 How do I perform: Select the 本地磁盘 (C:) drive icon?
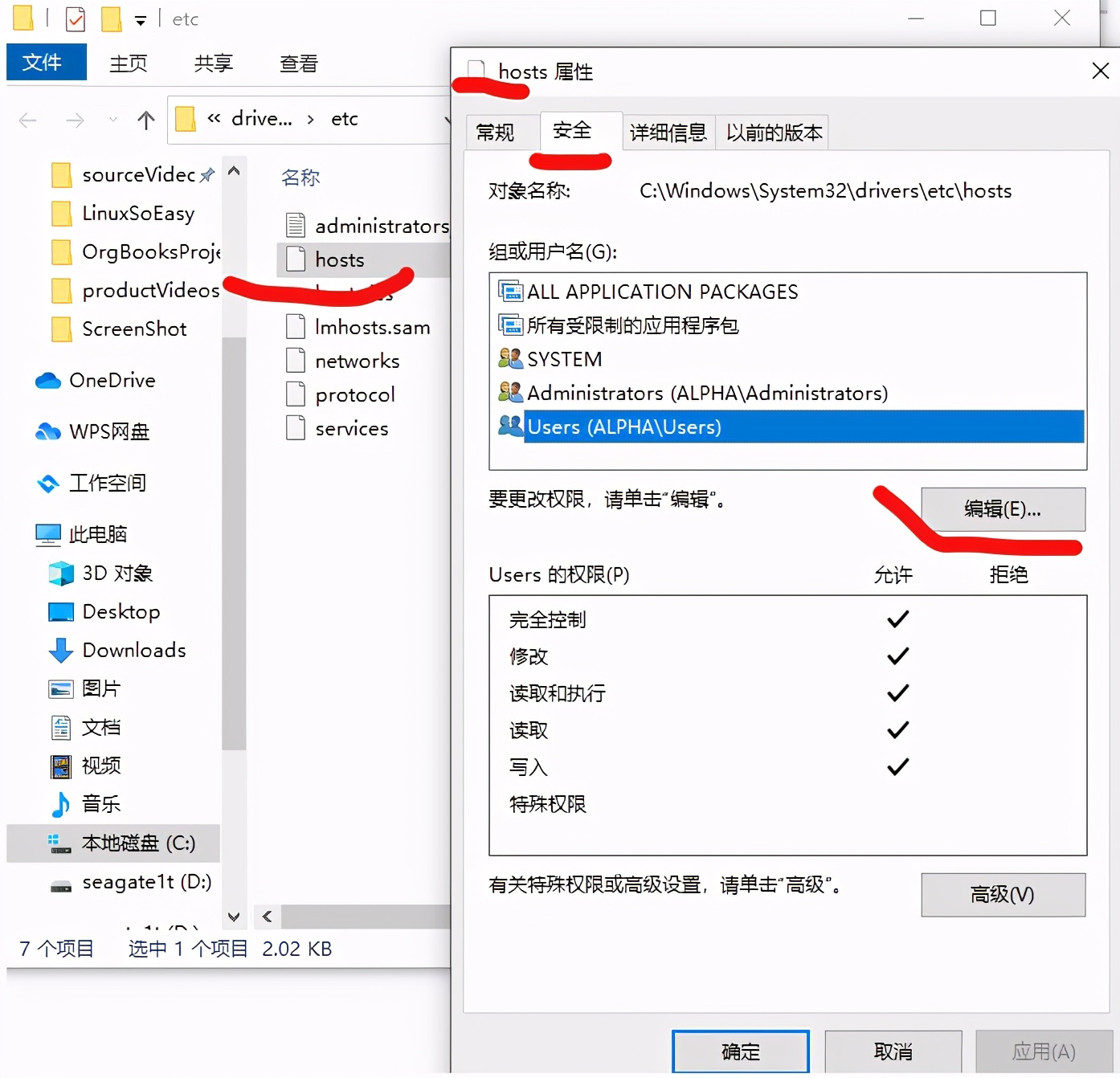click(61, 843)
